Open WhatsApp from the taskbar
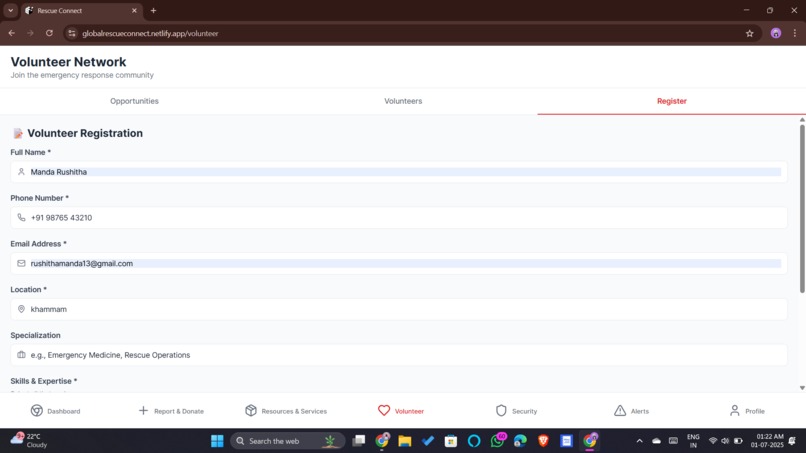Image resolution: width=806 pixels, height=453 pixels. [x=498, y=441]
